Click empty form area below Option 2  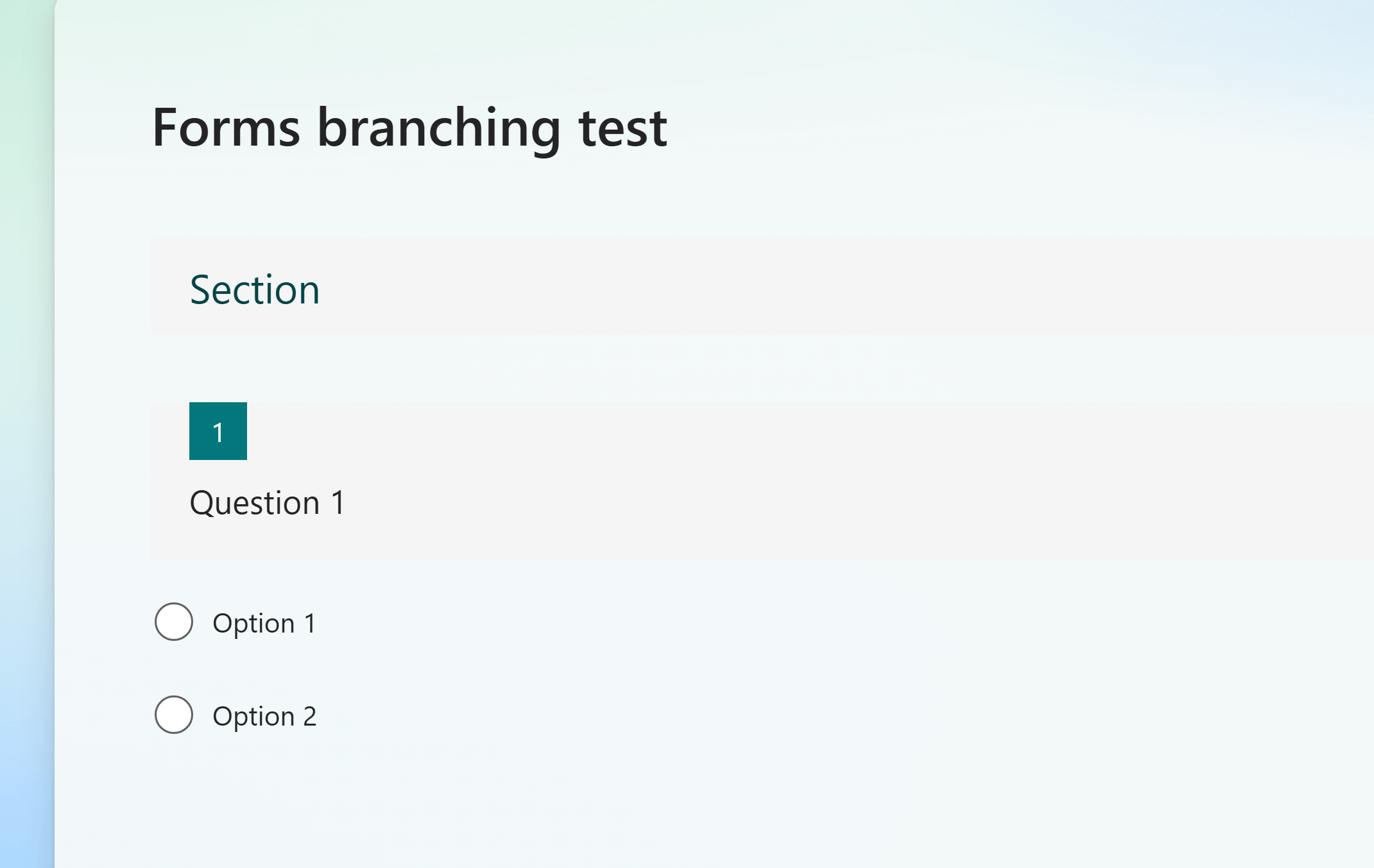[706, 808]
